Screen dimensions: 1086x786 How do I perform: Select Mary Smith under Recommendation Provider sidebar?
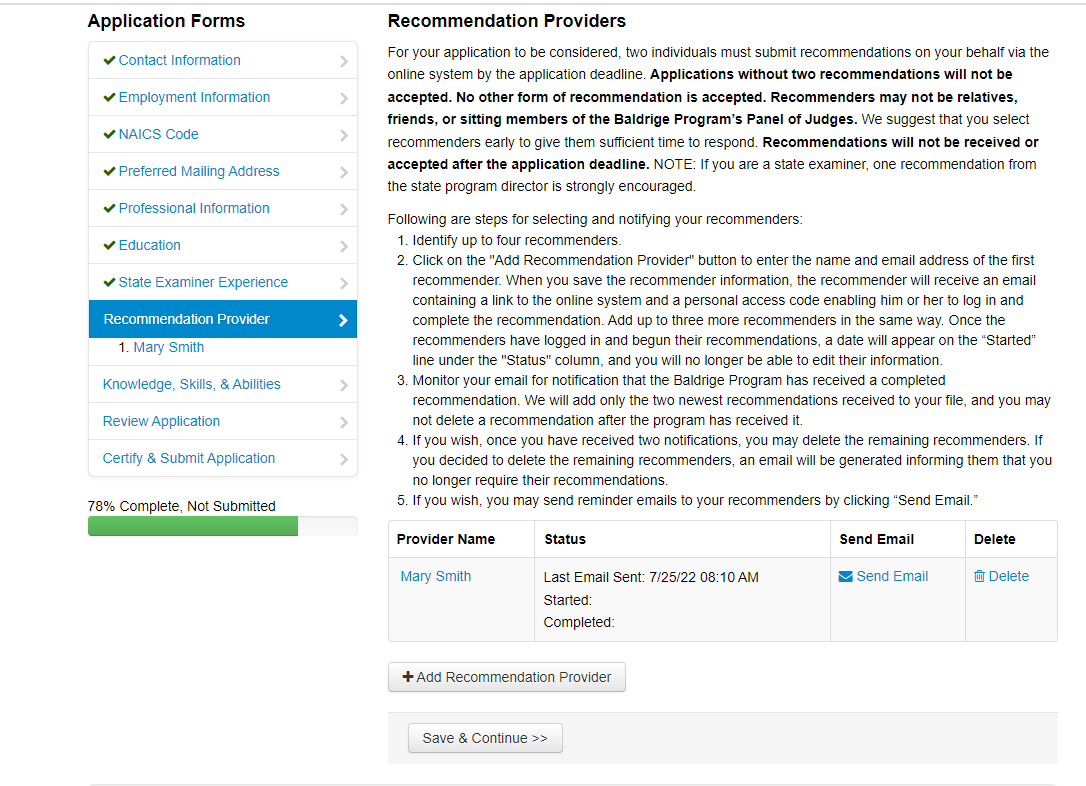point(168,347)
